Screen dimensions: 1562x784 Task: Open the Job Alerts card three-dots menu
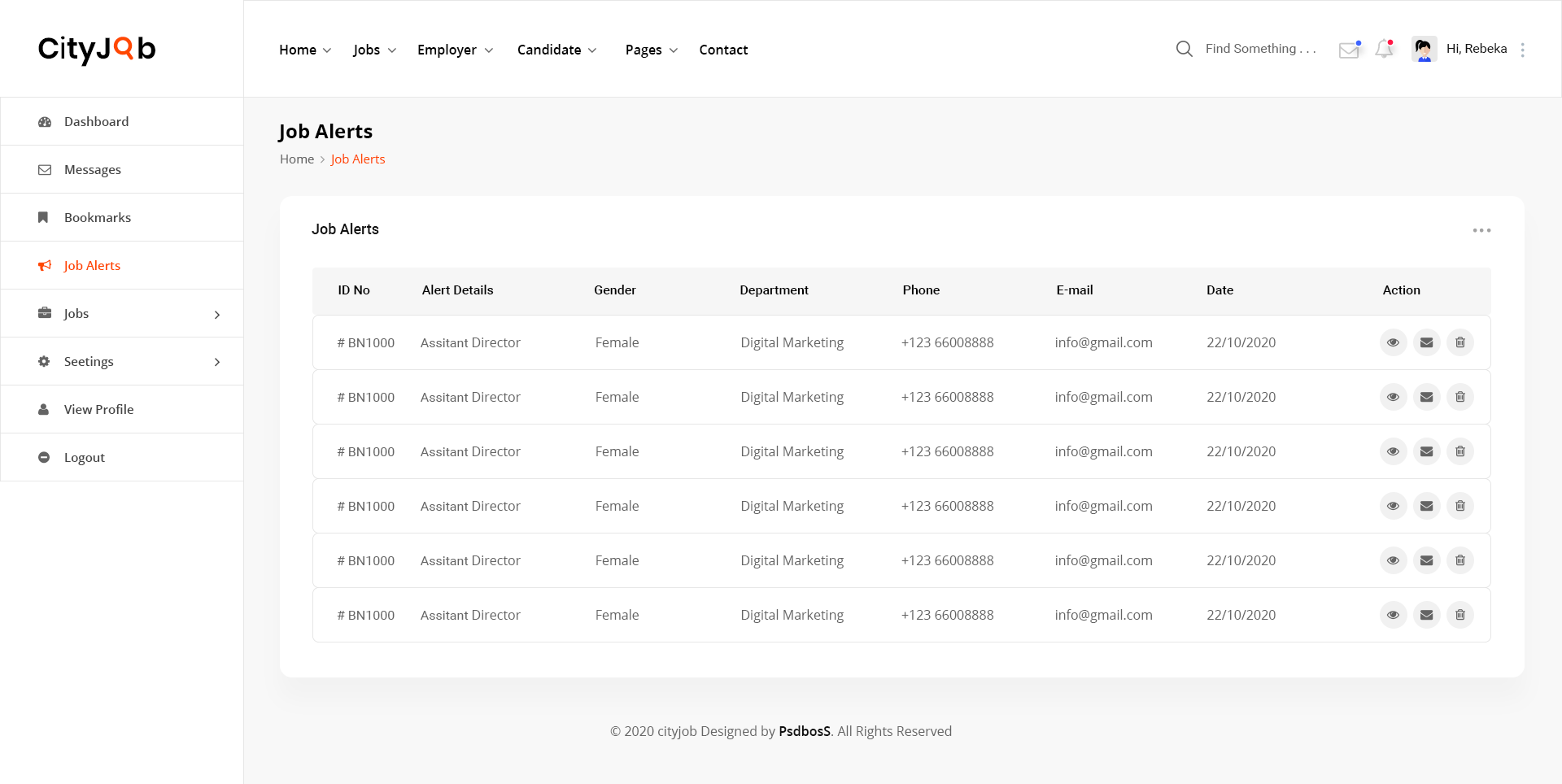point(1481,230)
